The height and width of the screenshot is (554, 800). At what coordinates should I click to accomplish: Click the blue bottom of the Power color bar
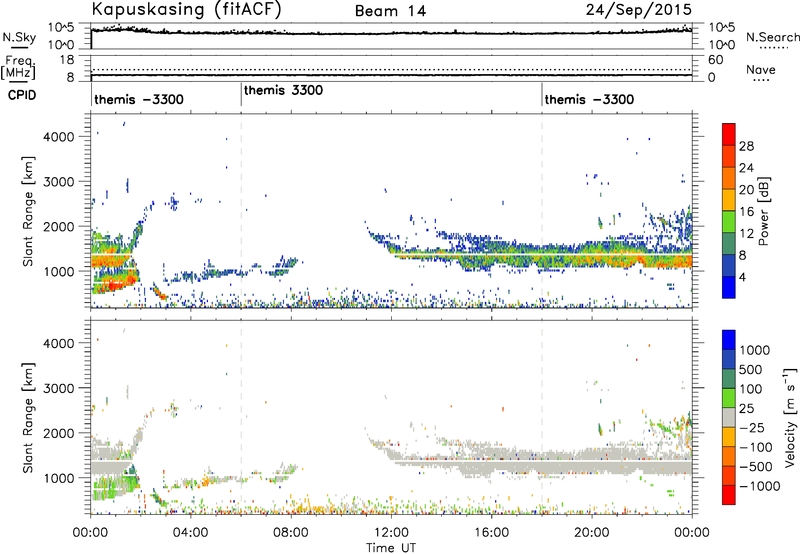(729, 287)
